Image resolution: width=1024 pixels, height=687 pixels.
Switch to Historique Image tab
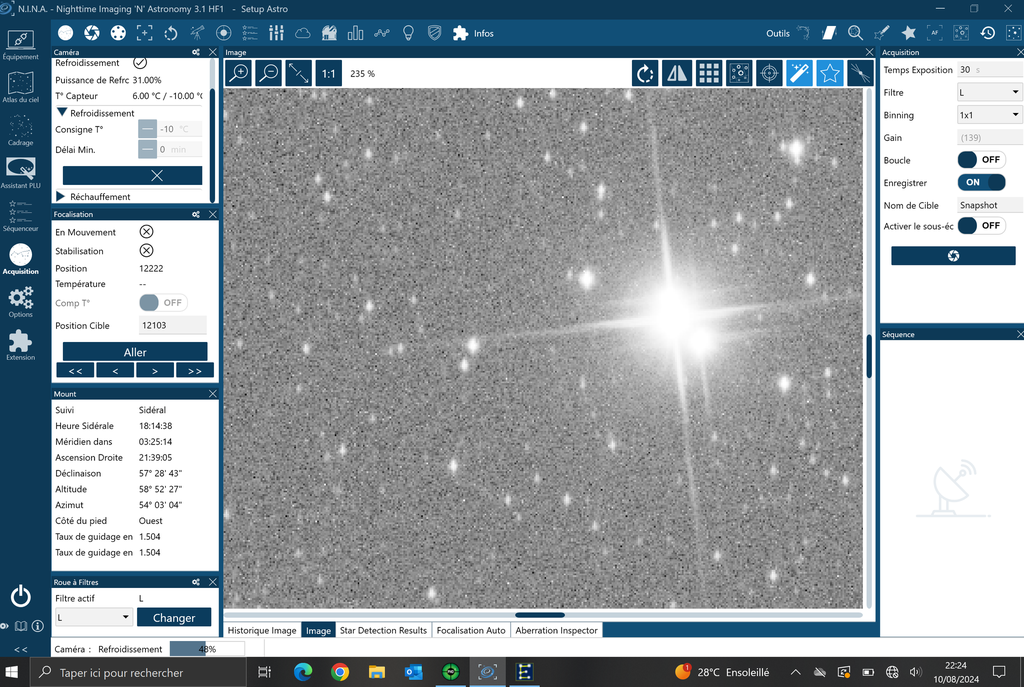pyautogui.click(x=262, y=630)
